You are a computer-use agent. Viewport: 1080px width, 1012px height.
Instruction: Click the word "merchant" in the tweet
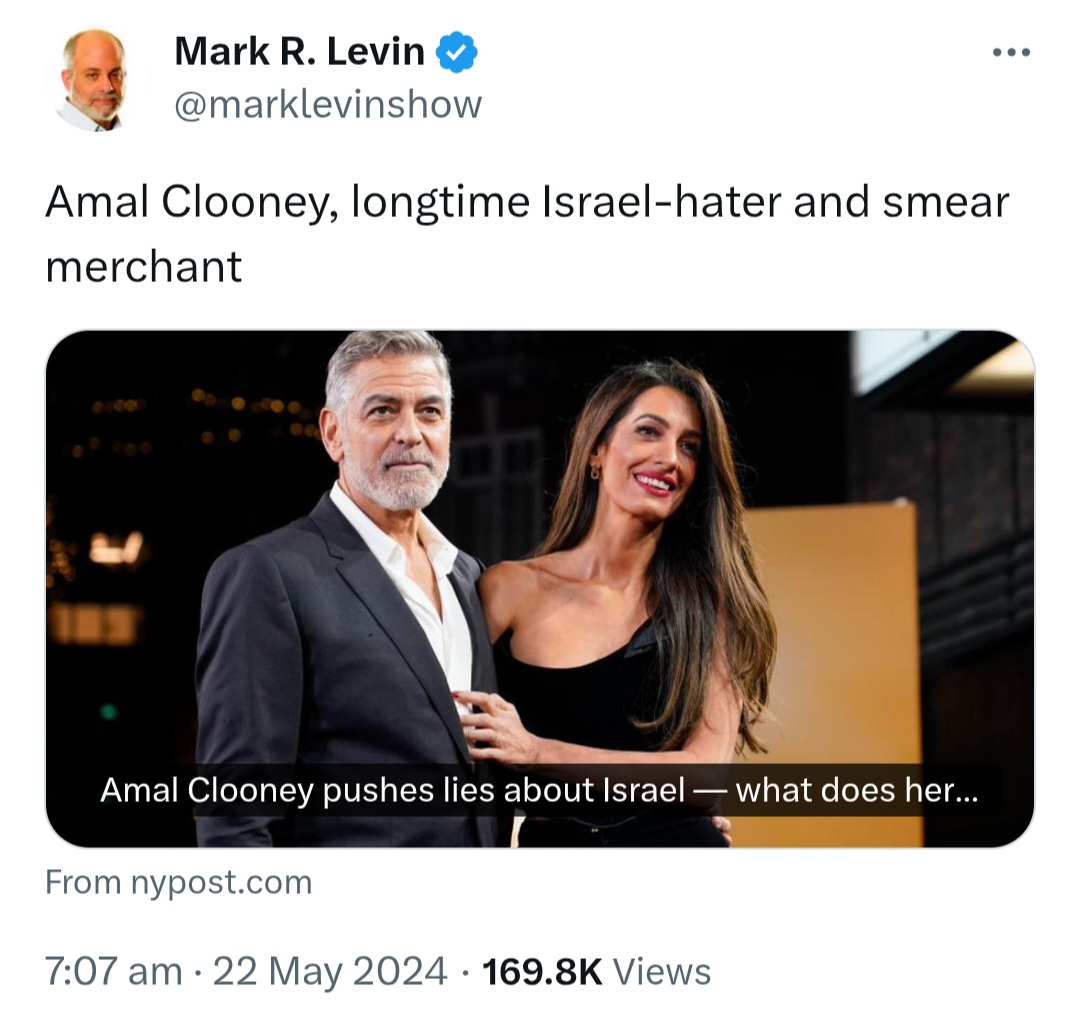point(143,267)
